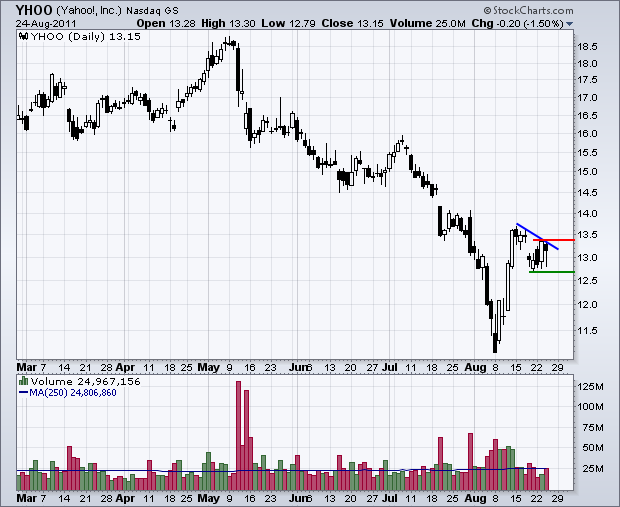Click the Mar label under the volume panel
This screenshot has width=620, height=507.
click(26, 498)
